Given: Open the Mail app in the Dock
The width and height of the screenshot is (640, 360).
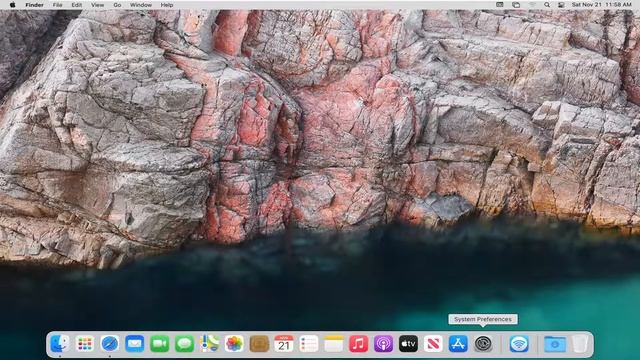Looking at the screenshot, I should (135, 344).
